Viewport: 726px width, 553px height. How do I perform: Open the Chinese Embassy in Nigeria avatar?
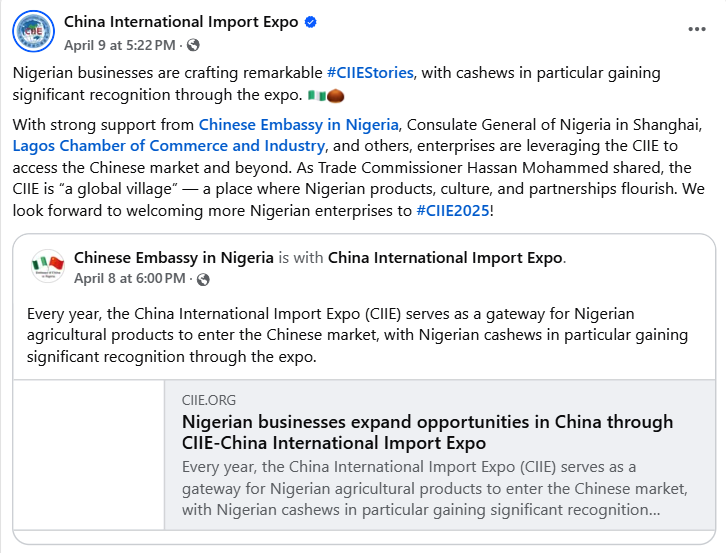coord(48,266)
